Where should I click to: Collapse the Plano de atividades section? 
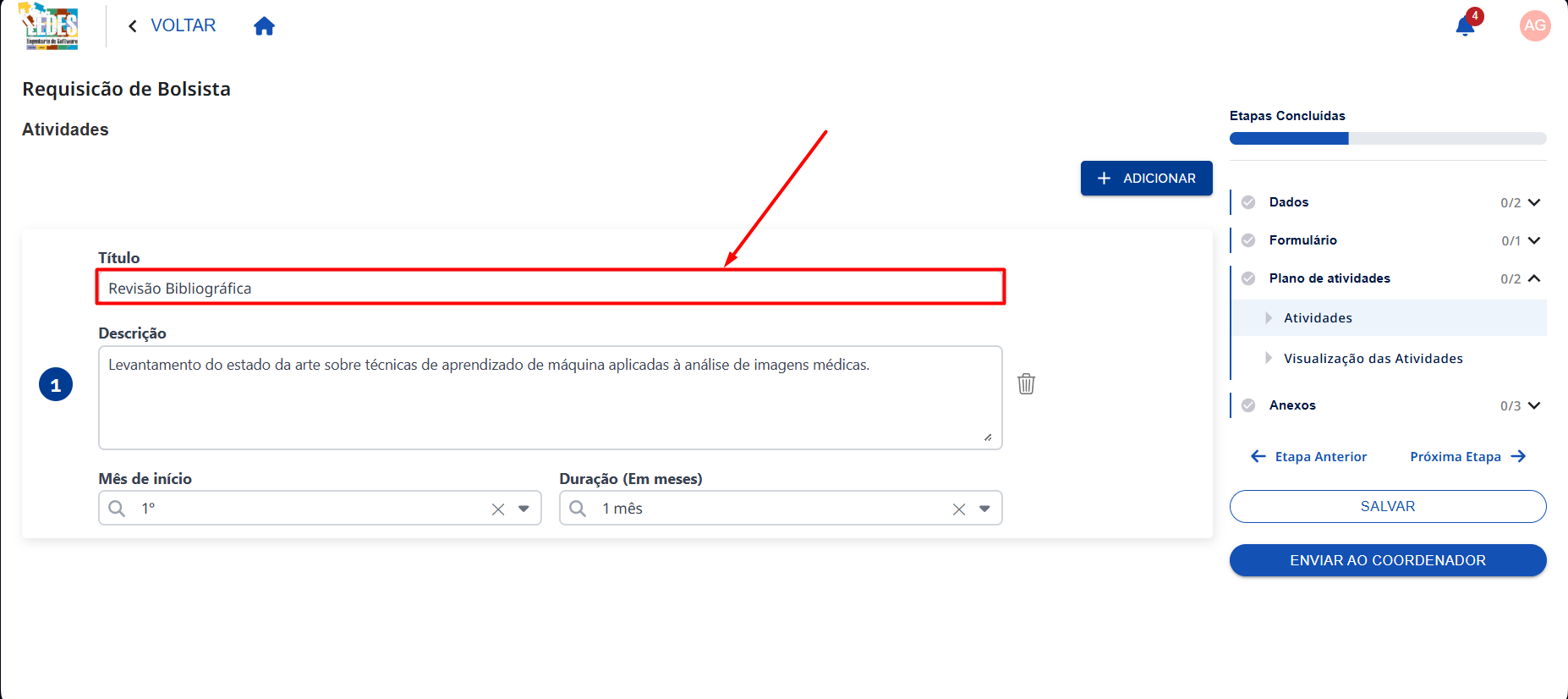pyautogui.click(x=1534, y=278)
